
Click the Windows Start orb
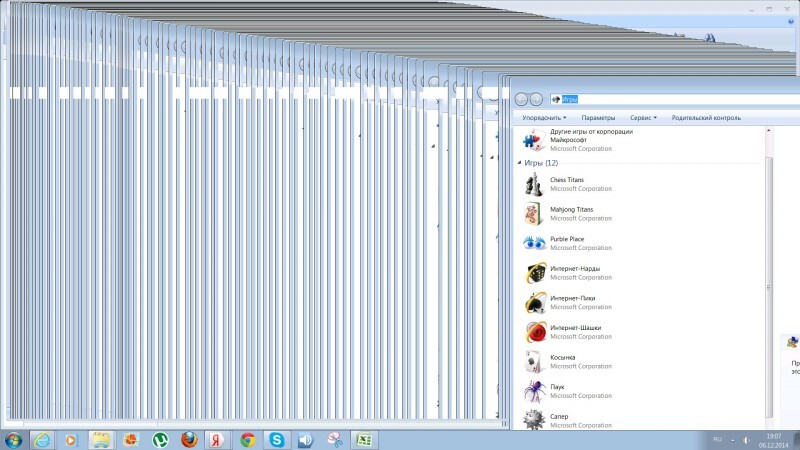click(13, 440)
